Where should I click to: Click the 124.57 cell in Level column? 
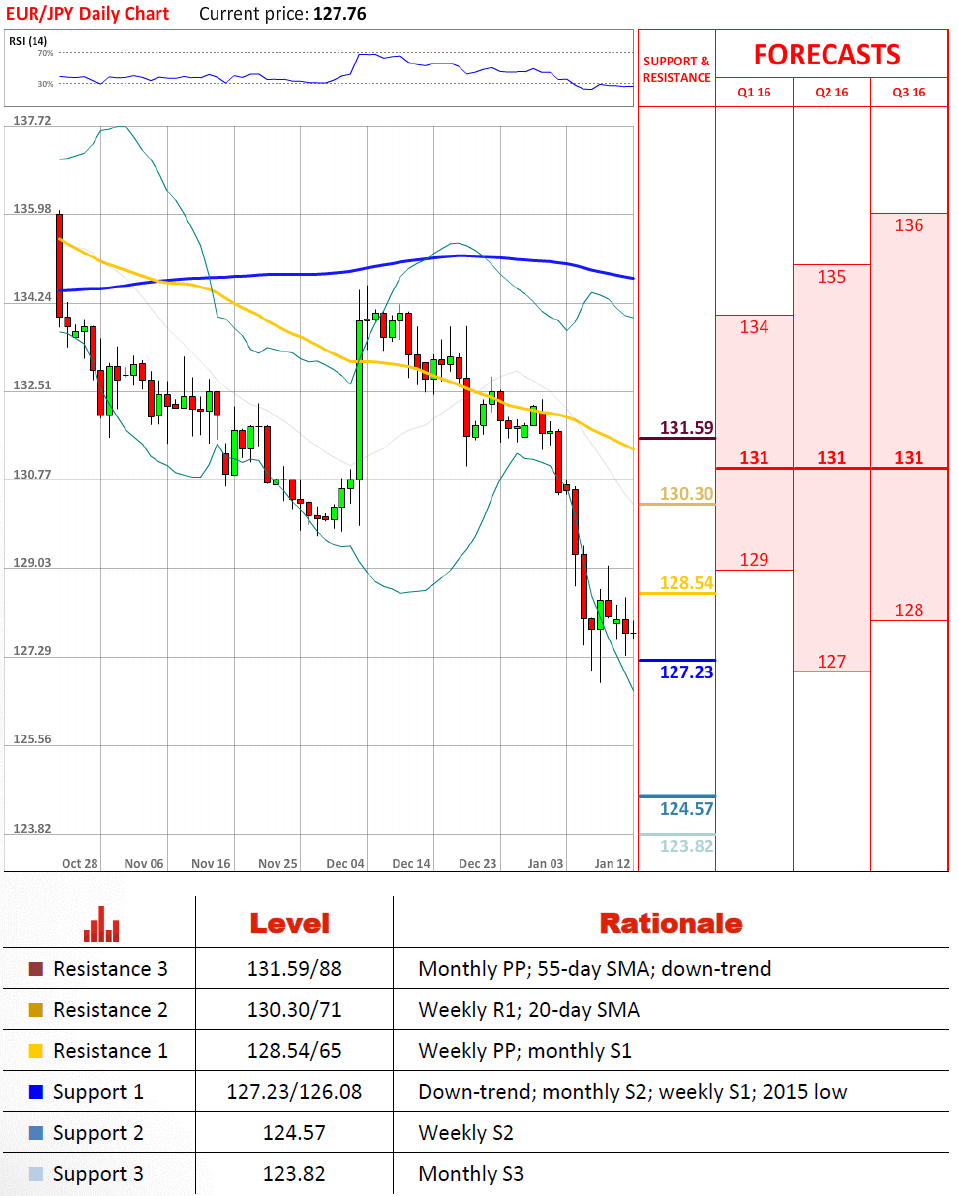click(294, 1133)
